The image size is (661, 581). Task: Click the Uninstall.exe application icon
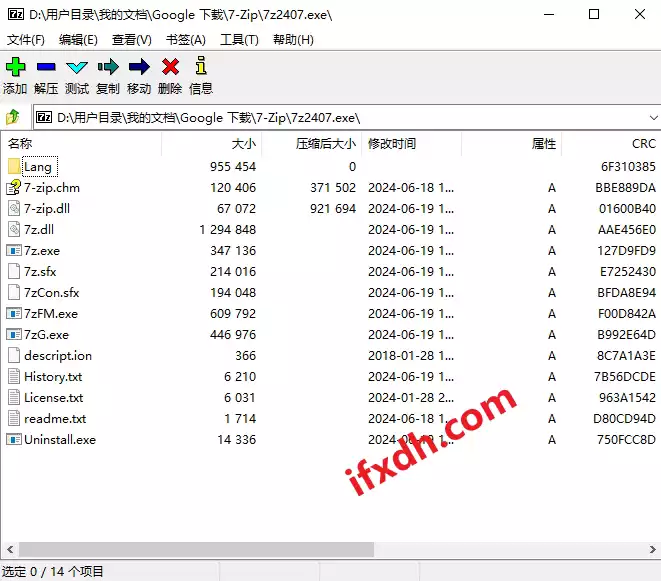[x=14, y=439]
